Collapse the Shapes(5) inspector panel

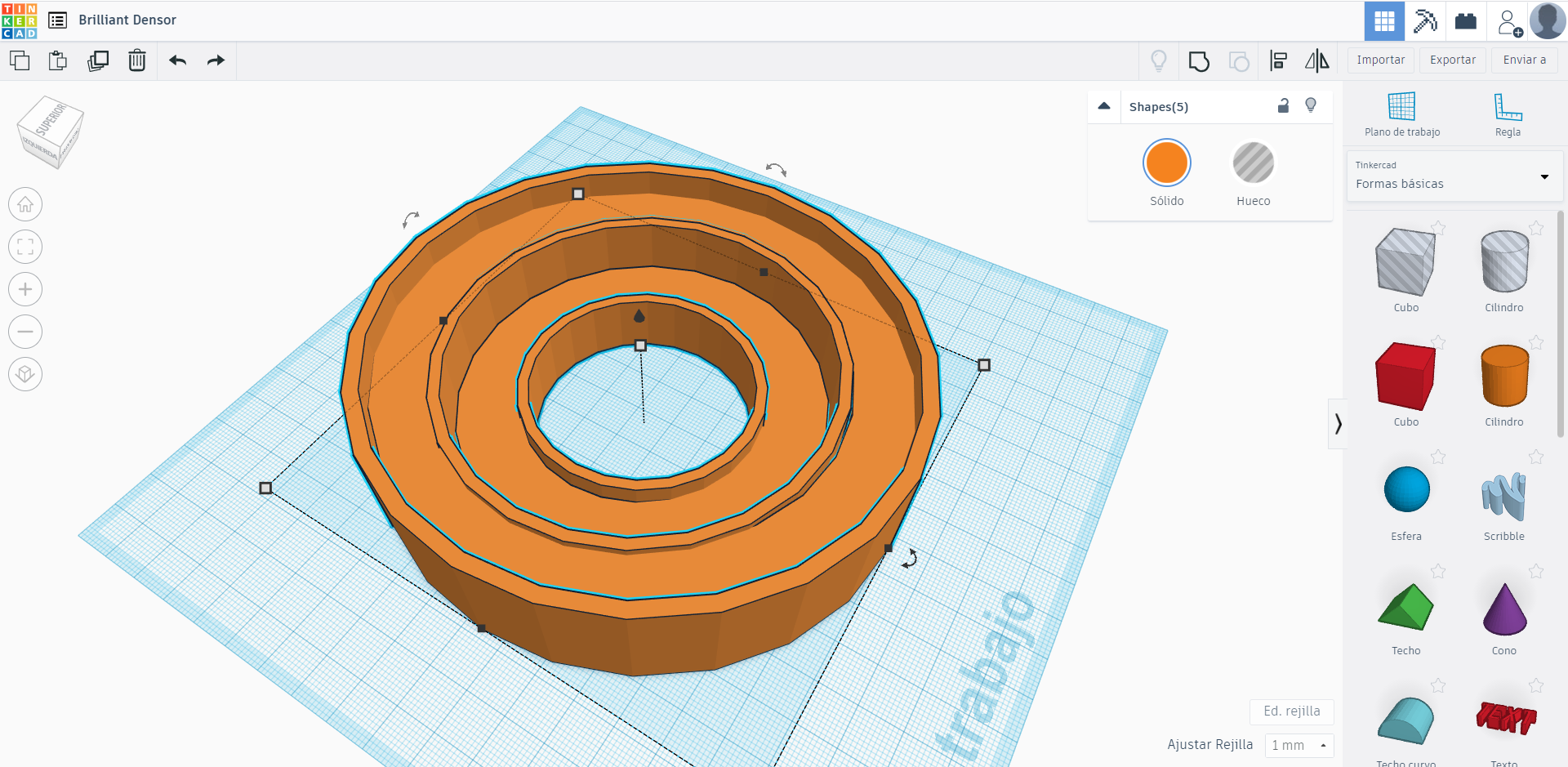coord(1104,106)
